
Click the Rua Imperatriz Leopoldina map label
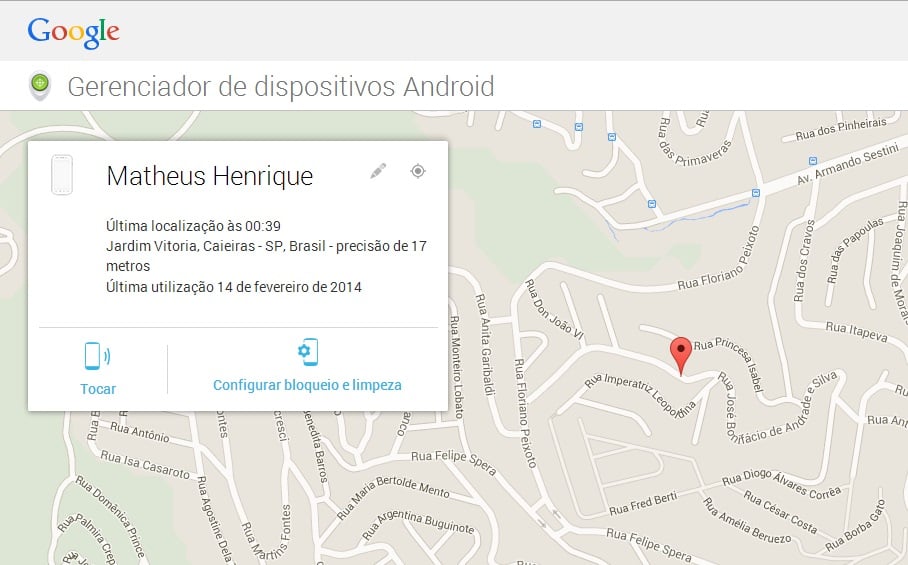(x=640, y=395)
